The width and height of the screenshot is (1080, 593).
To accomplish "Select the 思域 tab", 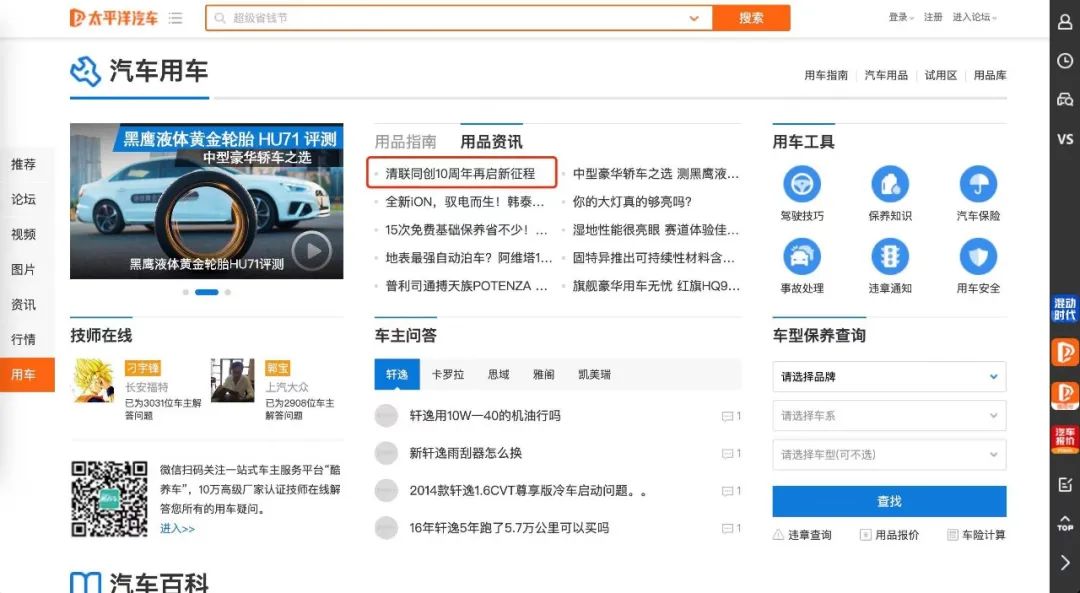I will (499, 375).
